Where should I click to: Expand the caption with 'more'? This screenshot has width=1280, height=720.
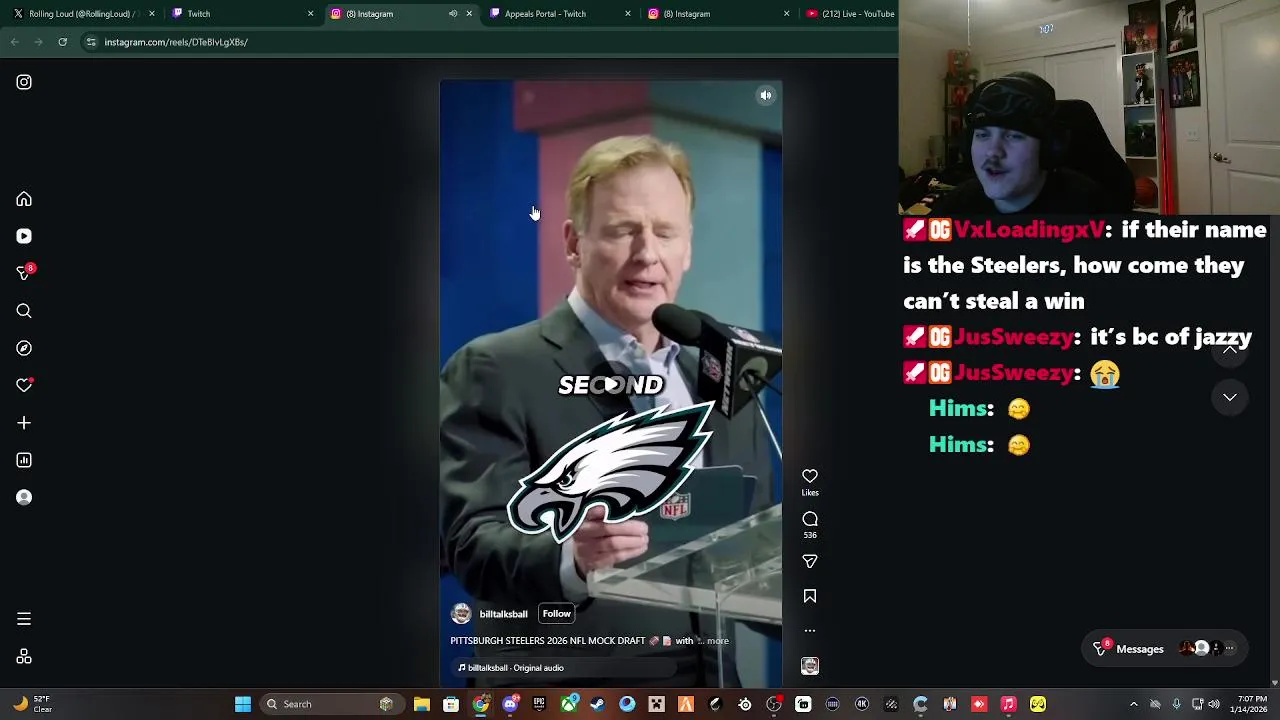tap(718, 641)
